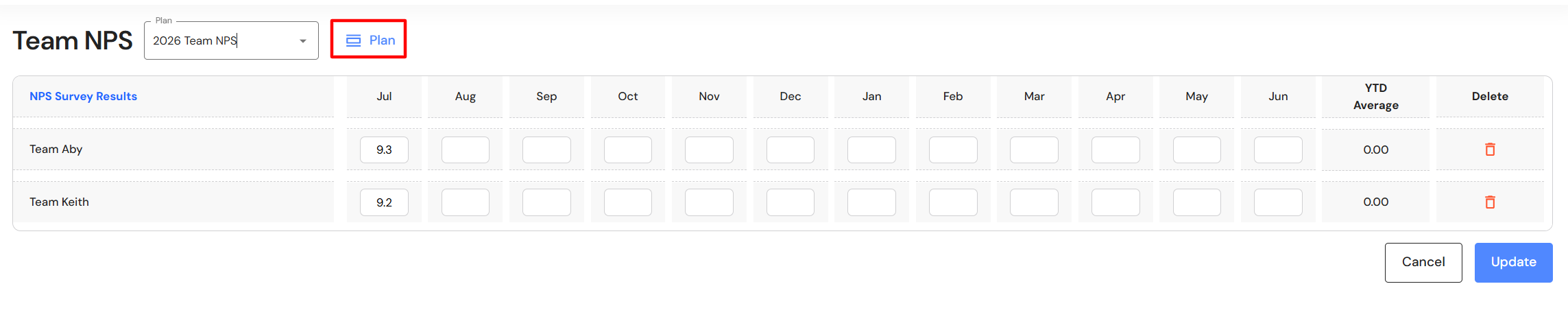Focus Team Keith's May input field
Screen dimensions: 1568x319
pos(1196,202)
